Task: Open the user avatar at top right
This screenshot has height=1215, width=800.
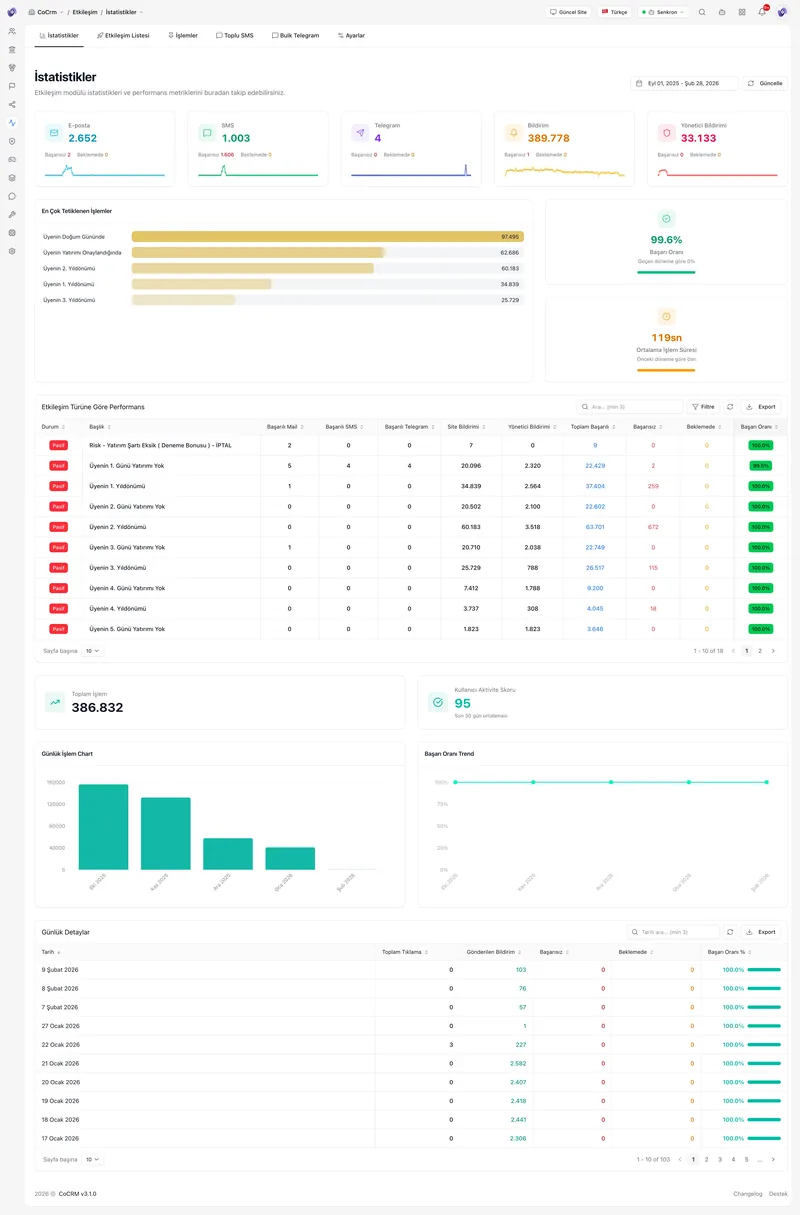Action: click(x=782, y=12)
